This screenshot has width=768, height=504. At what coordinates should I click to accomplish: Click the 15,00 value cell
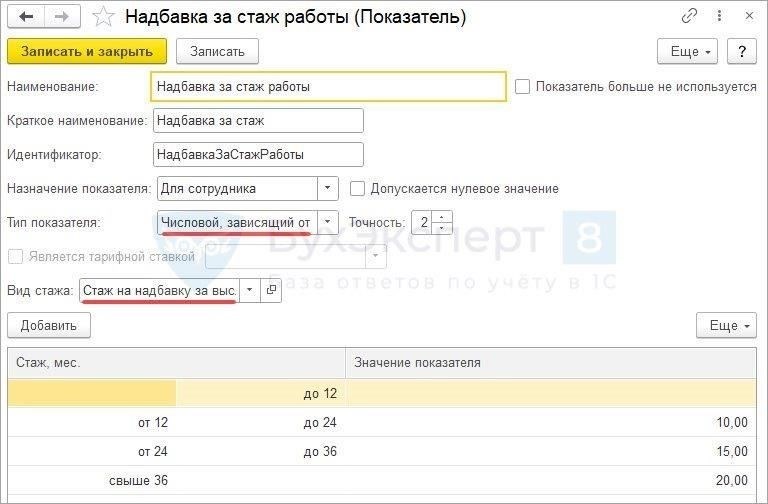551,451
